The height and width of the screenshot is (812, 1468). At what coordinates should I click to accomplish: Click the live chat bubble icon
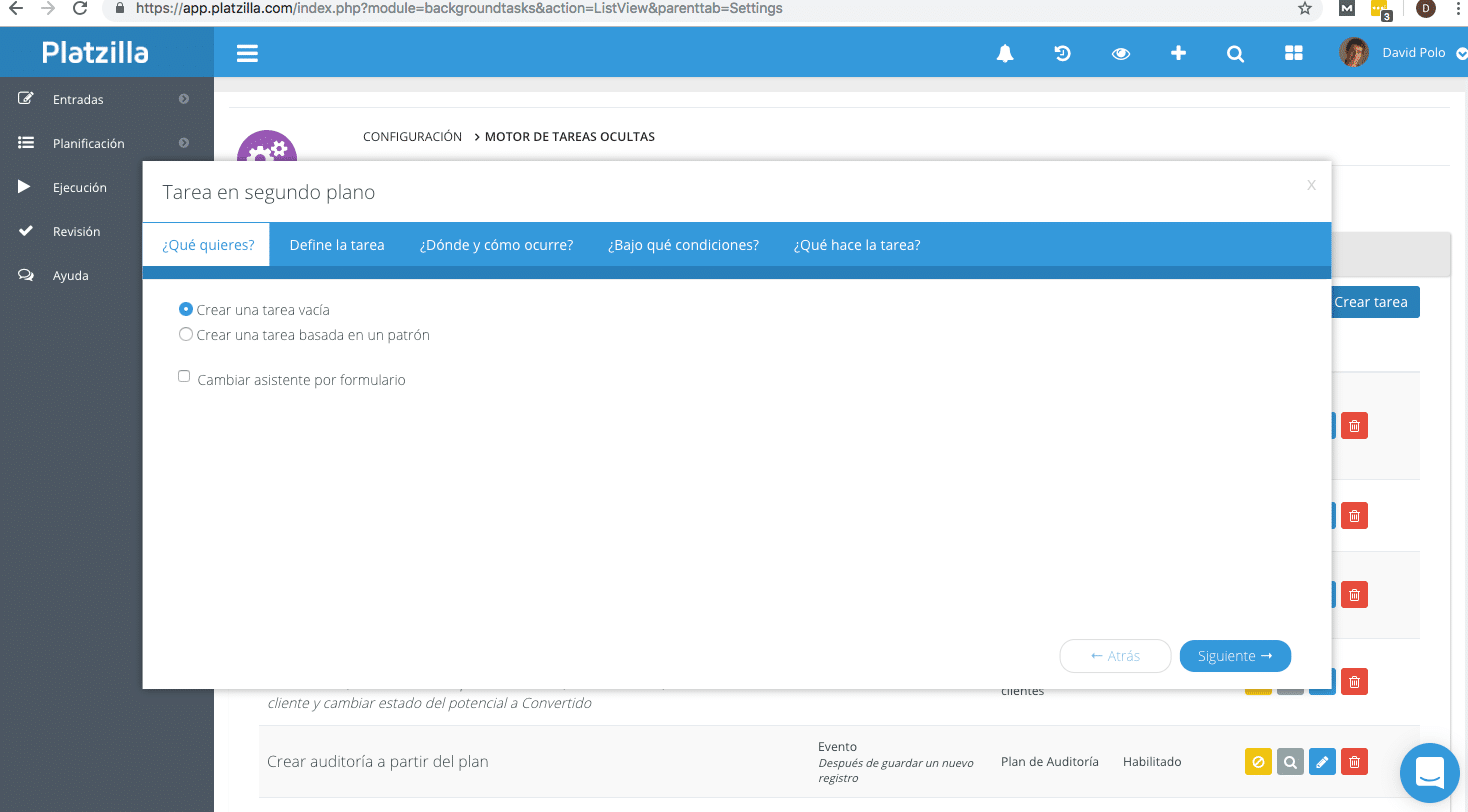point(1430,773)
